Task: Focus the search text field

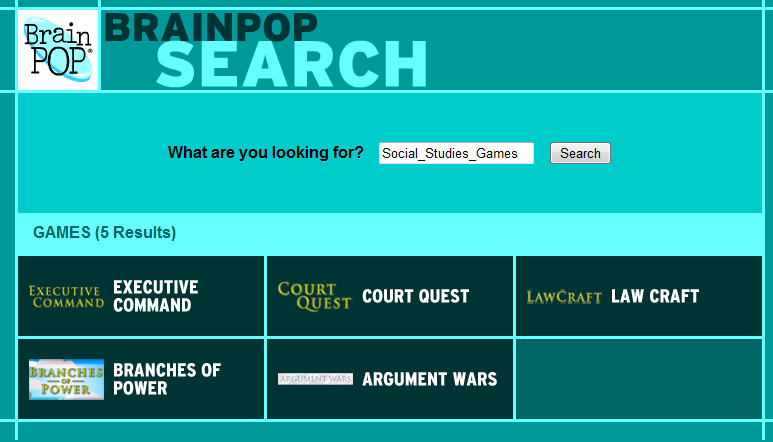Action: (457, 153)
